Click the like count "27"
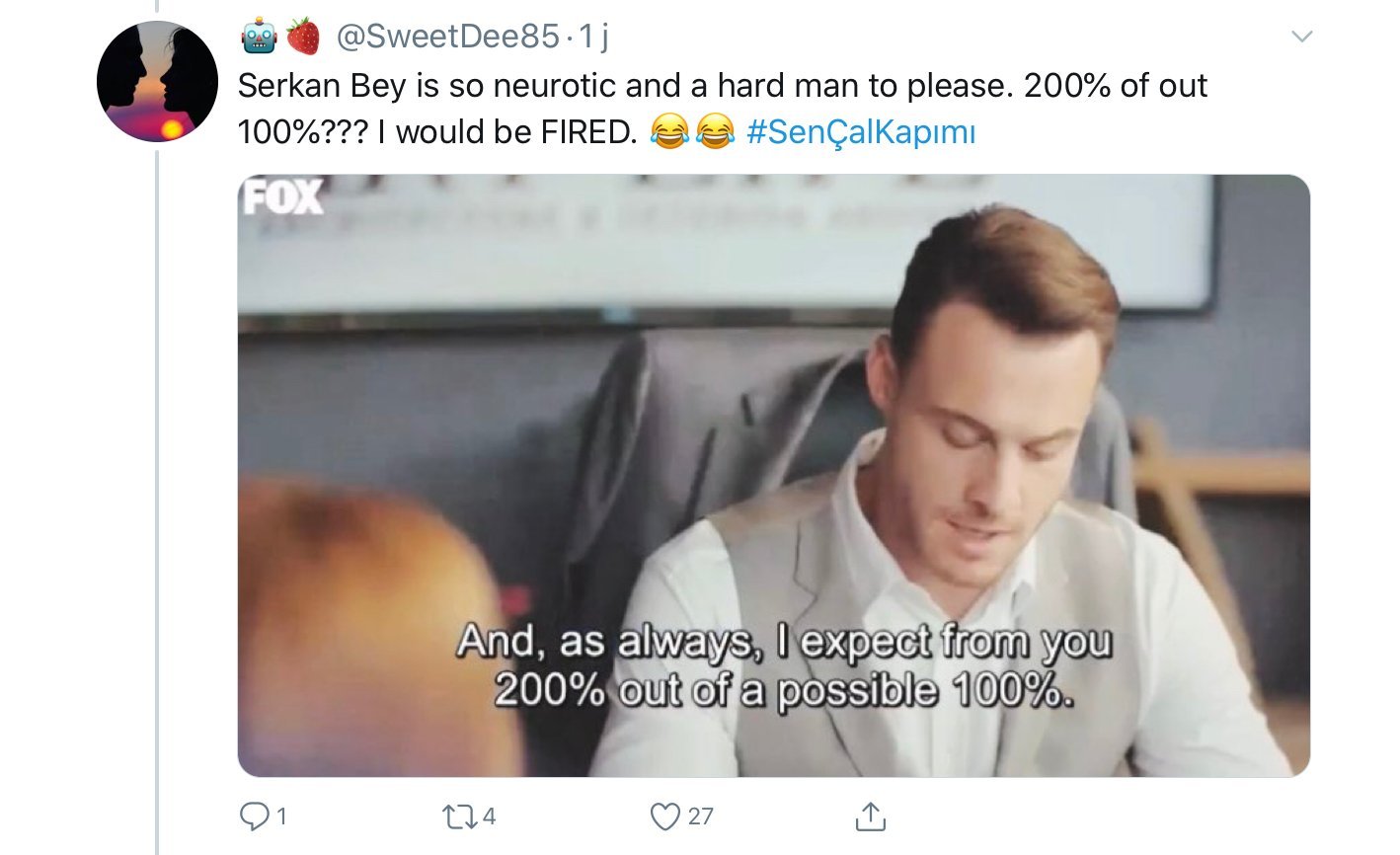This screenshot has height=855, width=1400. point(700,816)
